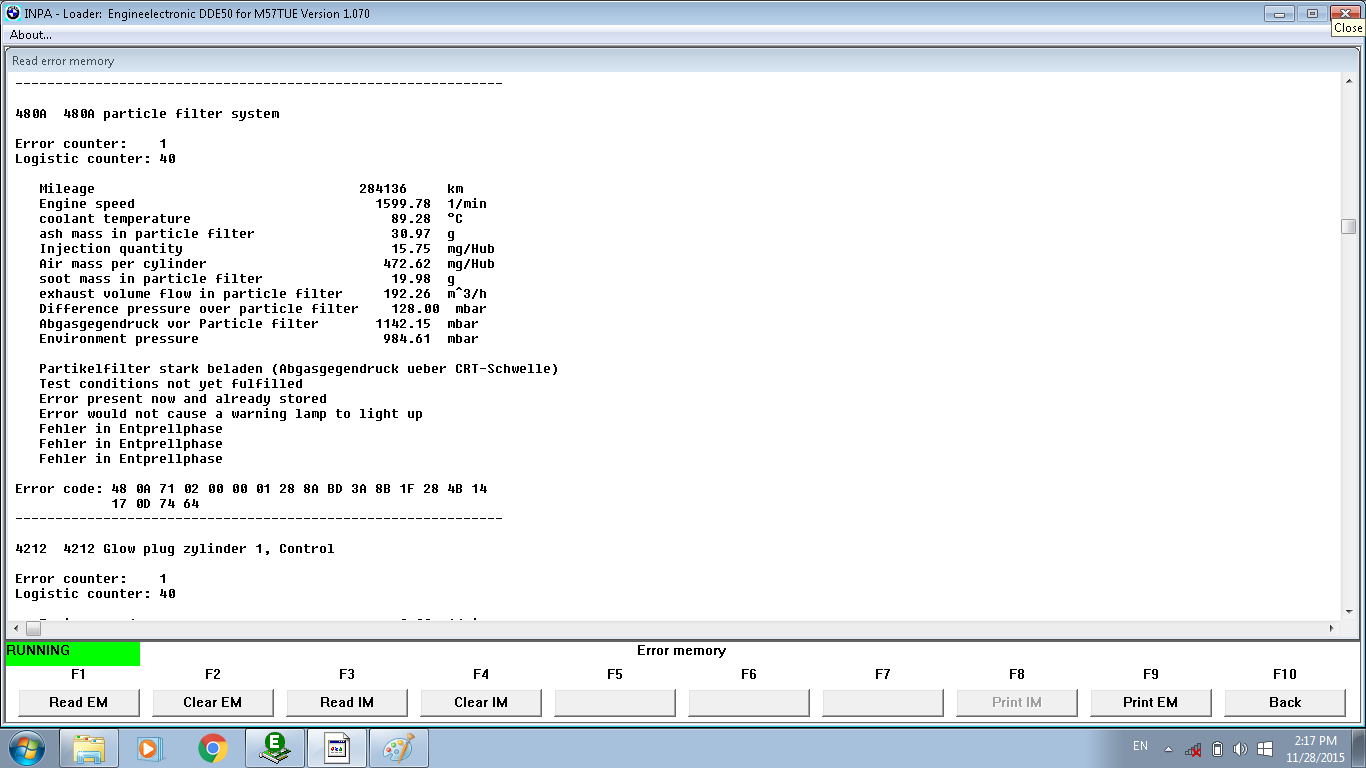
Task: Click the Get Windows 10 tray icon
Action: pyautogui.click(x=1265, y=749)
